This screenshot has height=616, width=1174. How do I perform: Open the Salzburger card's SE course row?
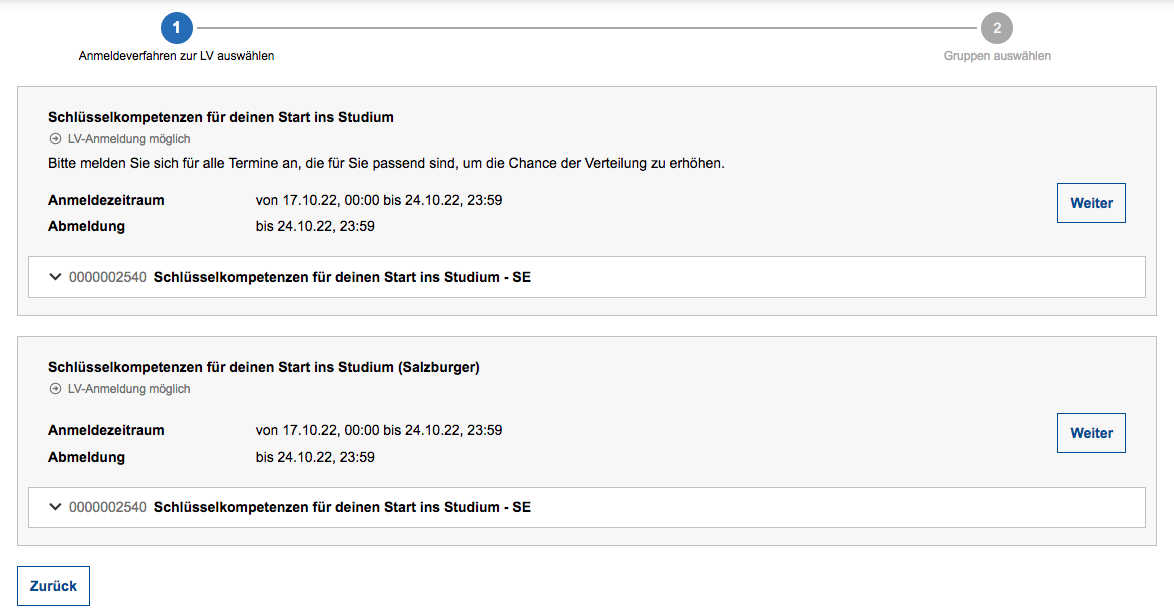(342, 507)
